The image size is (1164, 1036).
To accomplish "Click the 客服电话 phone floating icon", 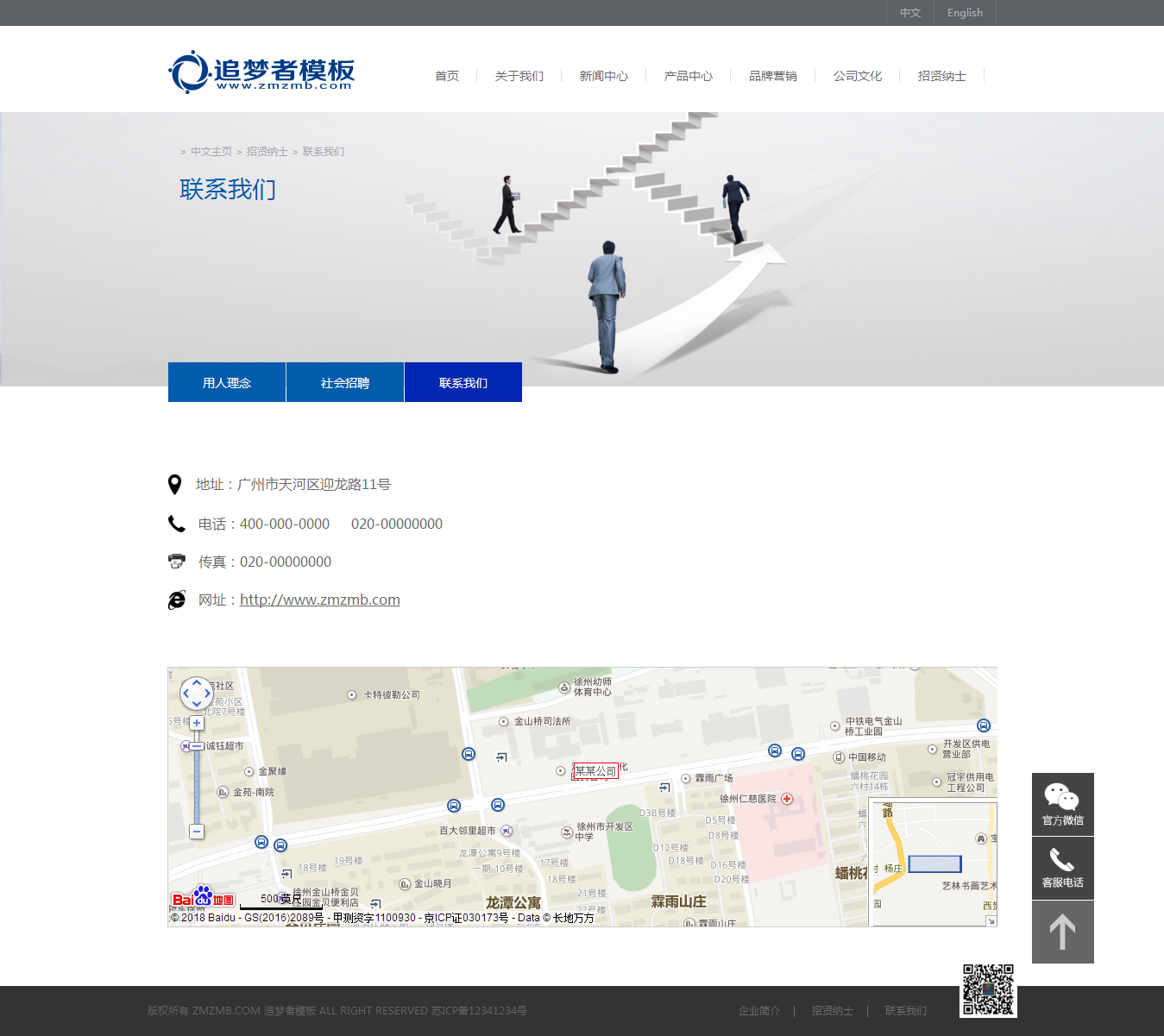I will (x=1062, y=868).
